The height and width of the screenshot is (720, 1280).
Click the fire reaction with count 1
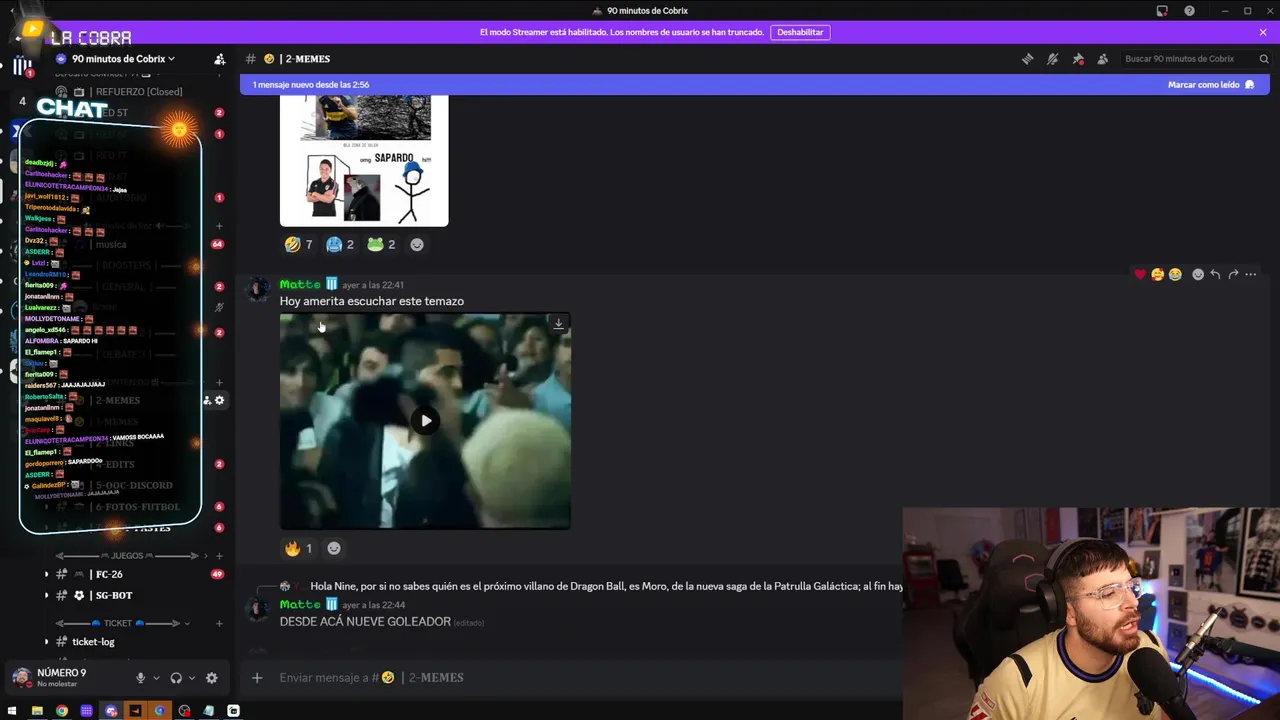coord(299,548)
